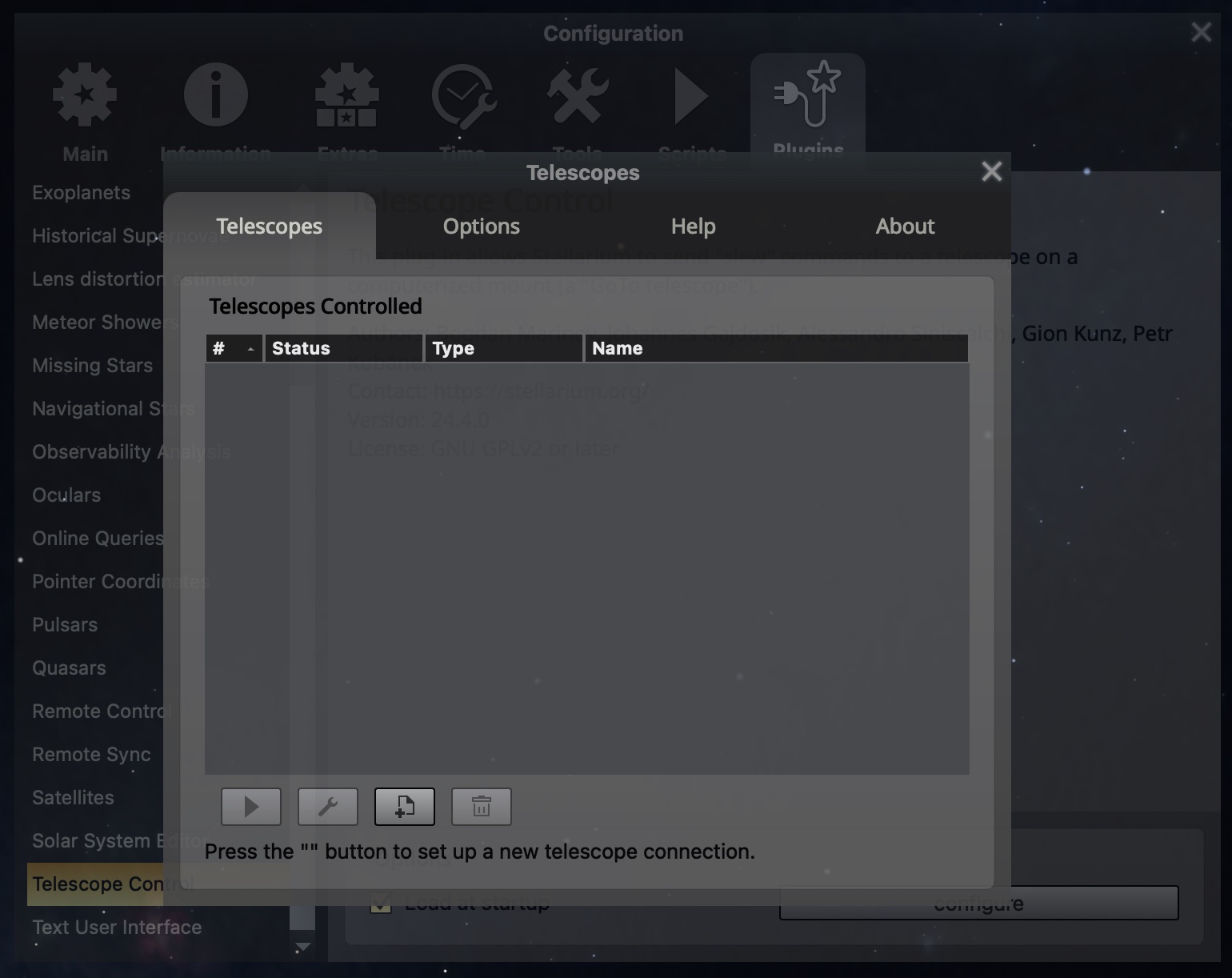Click the connect telescope play button
The width and height of the screenshot is (1232, 978).
click(251, 807)
